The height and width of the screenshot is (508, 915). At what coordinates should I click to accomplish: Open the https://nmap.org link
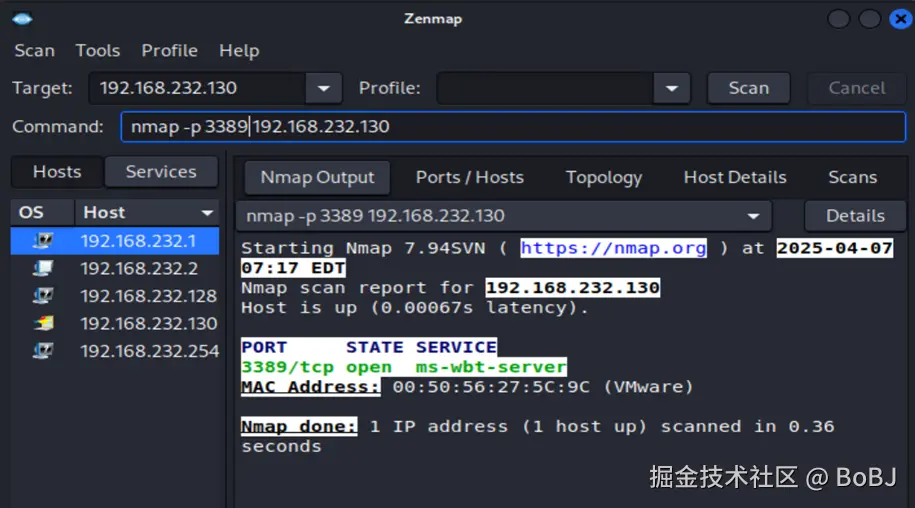pos(613,248)
